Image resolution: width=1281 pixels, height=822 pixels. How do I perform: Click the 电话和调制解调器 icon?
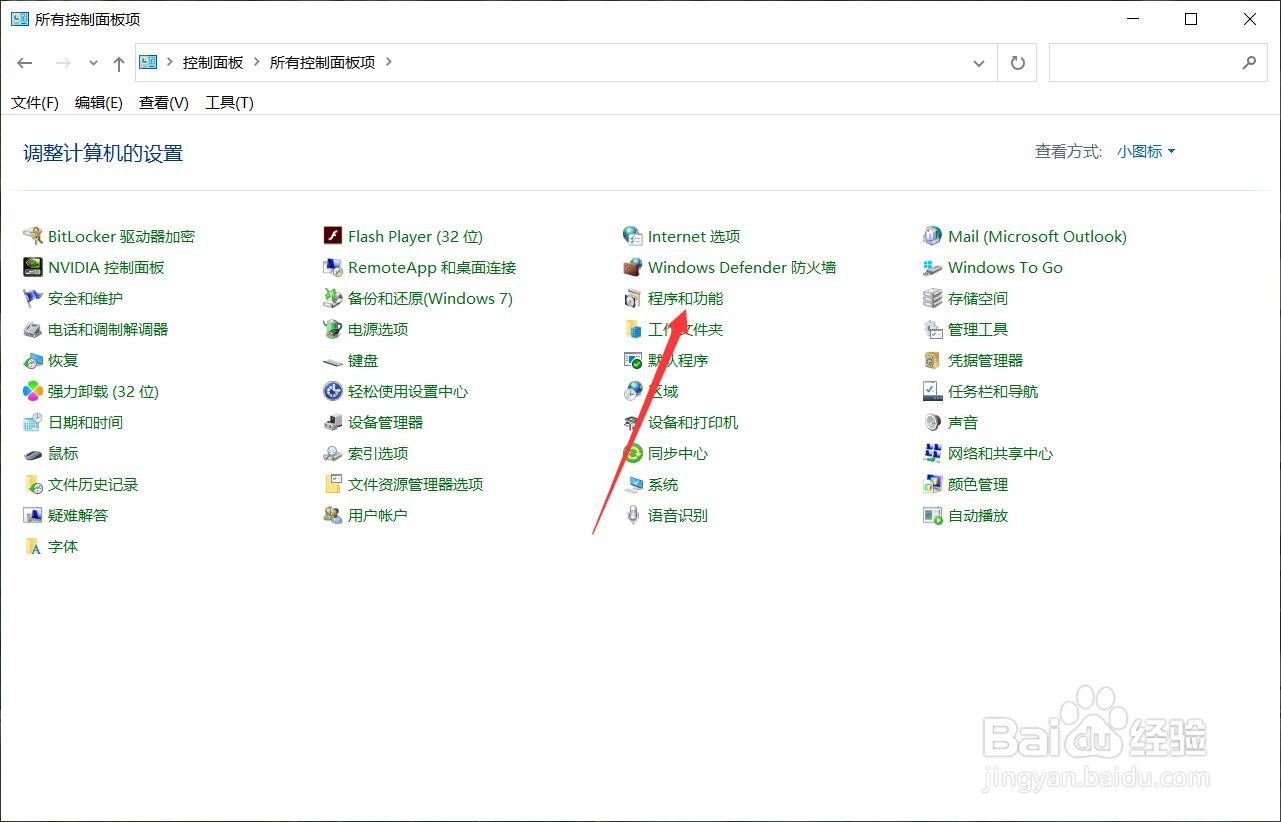[33, 329]
